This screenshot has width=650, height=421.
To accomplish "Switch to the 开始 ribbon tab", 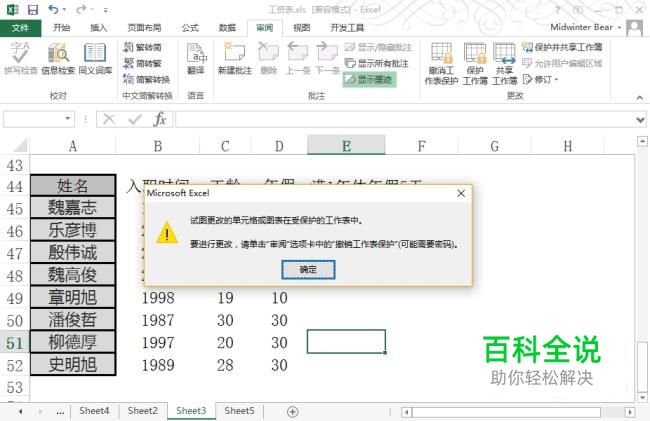I will pyautogui.click(x=61, y=28).
